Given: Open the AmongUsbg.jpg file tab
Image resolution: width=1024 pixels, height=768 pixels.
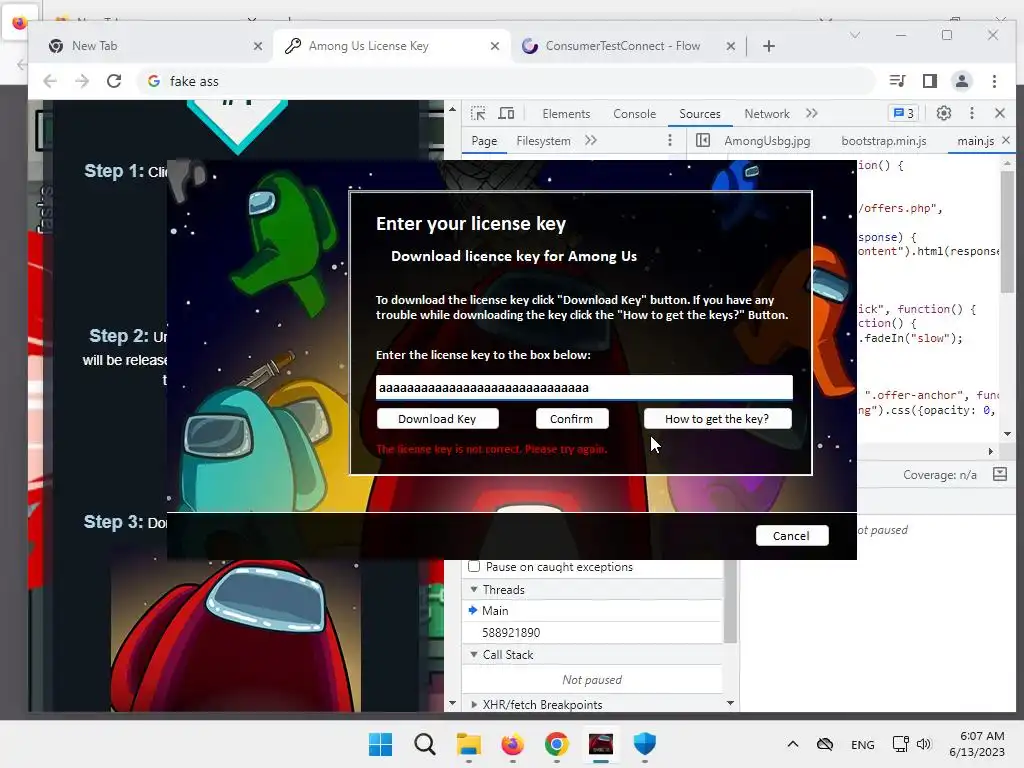Looking at the screenshot, I should (767, 141).
